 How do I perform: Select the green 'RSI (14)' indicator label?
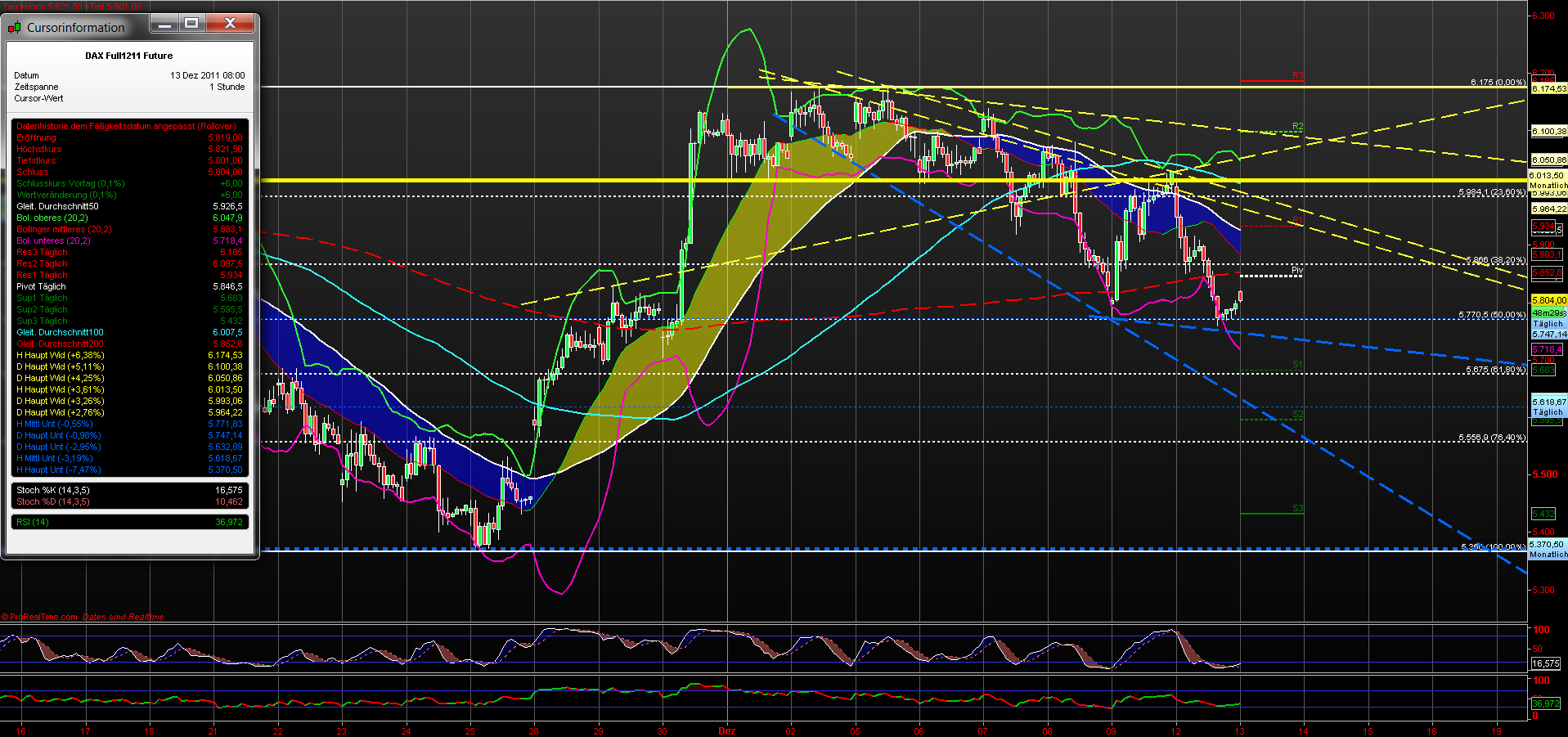(33, 521)
